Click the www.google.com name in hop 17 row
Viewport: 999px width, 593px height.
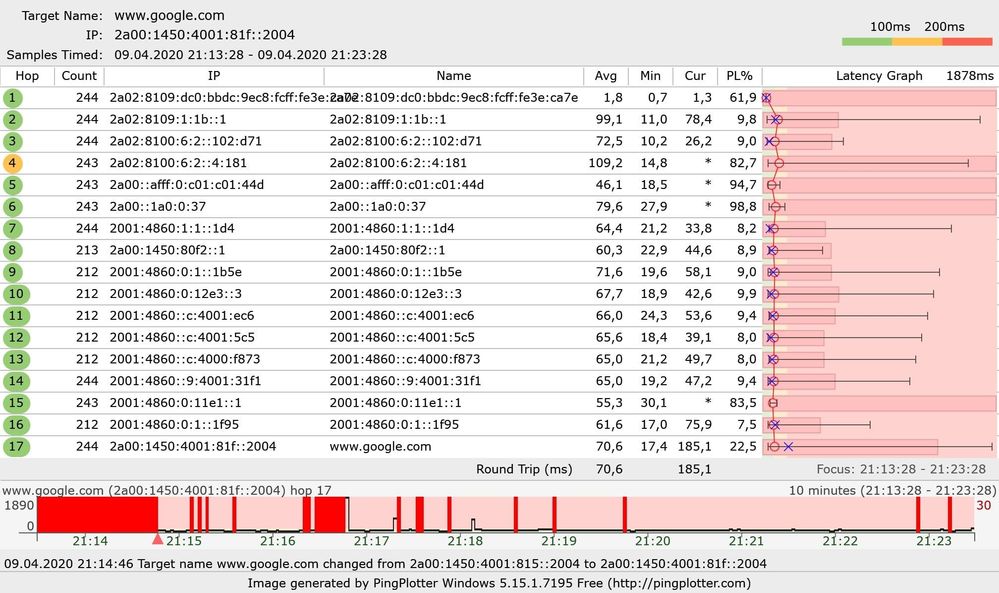coord(380,447)
